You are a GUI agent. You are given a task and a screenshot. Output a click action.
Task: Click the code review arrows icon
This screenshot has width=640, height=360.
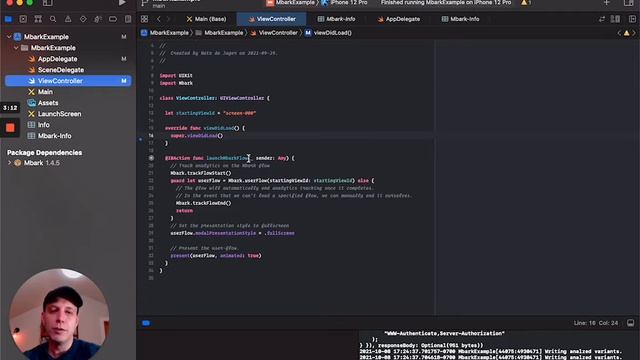(x=602, y=19)
